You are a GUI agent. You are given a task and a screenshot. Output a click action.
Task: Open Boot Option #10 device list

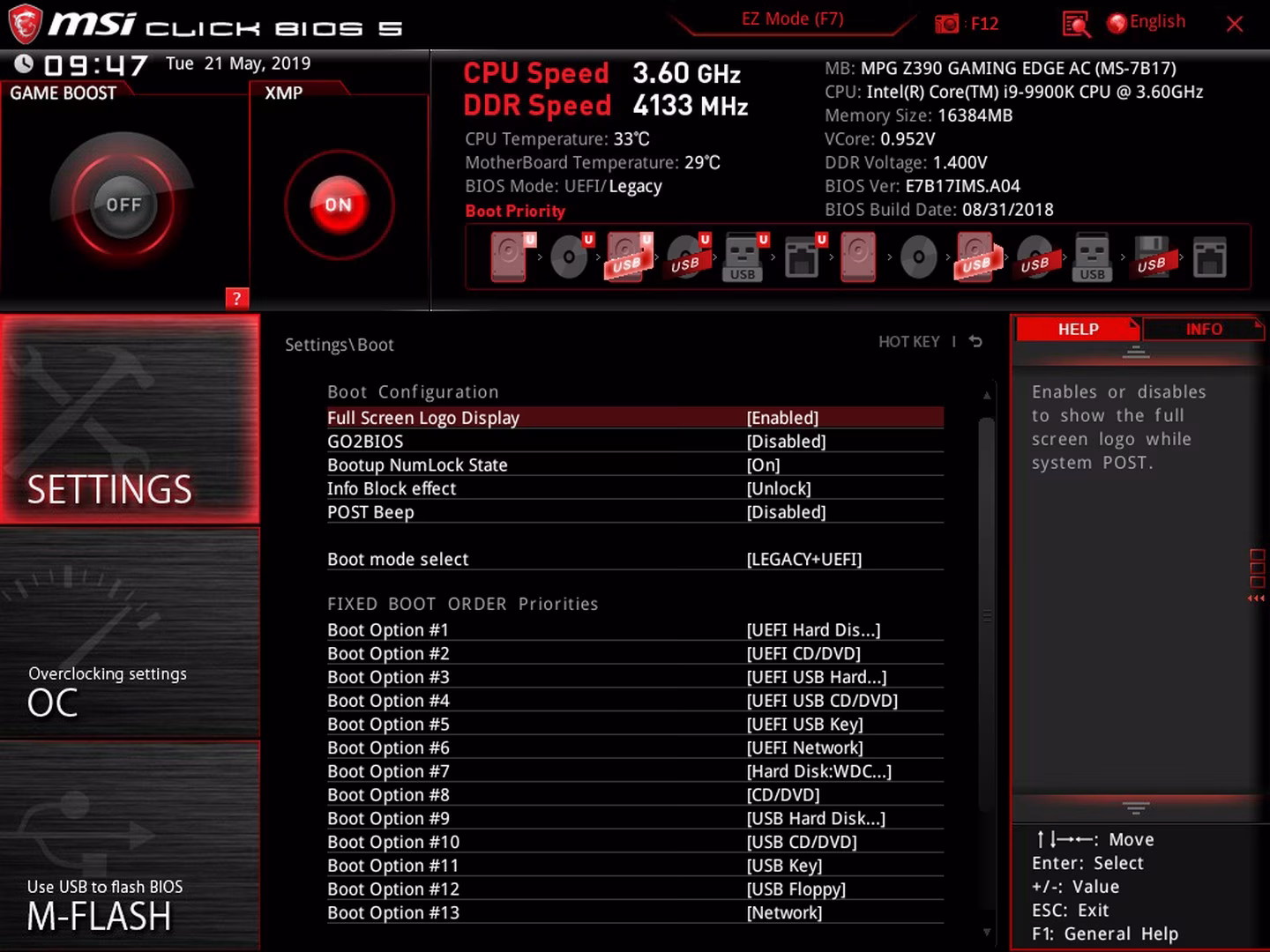[635, 842]
